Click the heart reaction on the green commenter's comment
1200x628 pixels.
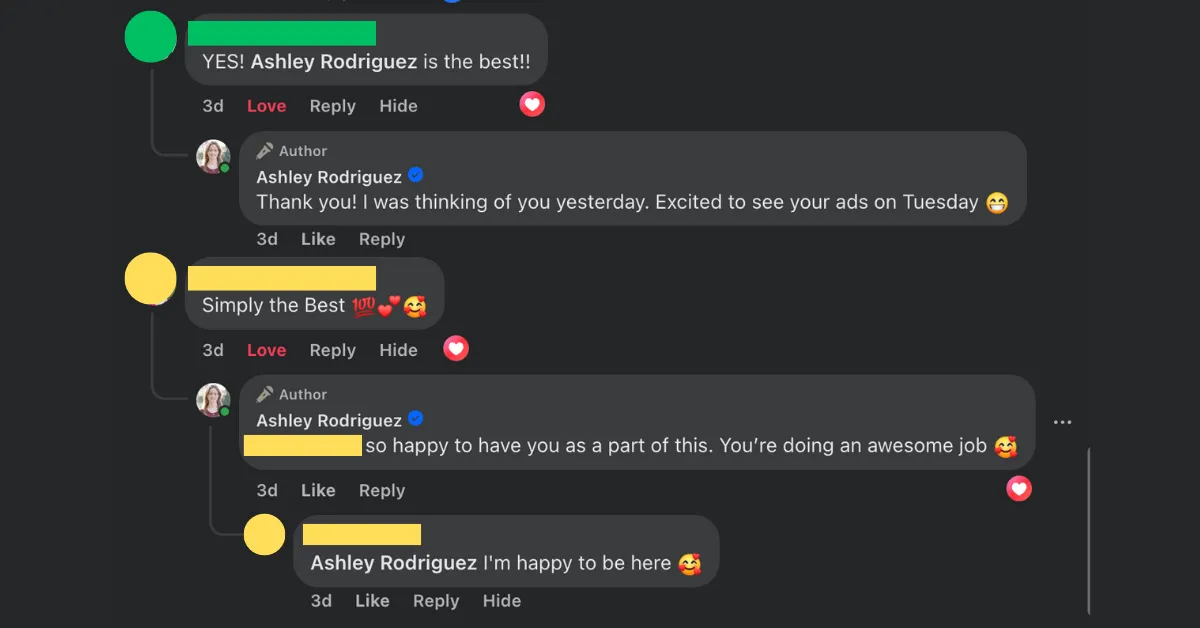tap(532, 104)
